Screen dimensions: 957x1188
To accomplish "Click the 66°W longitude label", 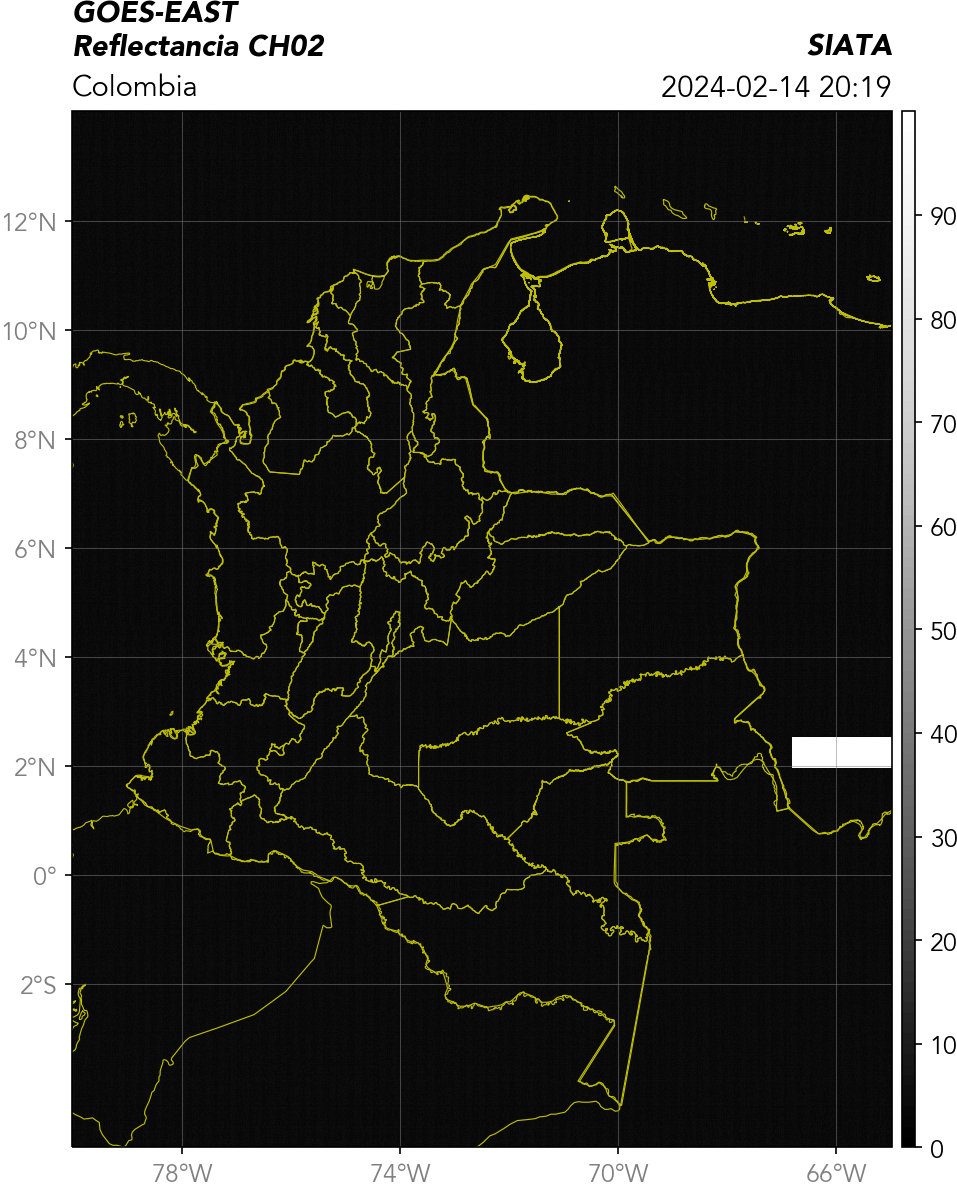I will [x=836, y=1173].
